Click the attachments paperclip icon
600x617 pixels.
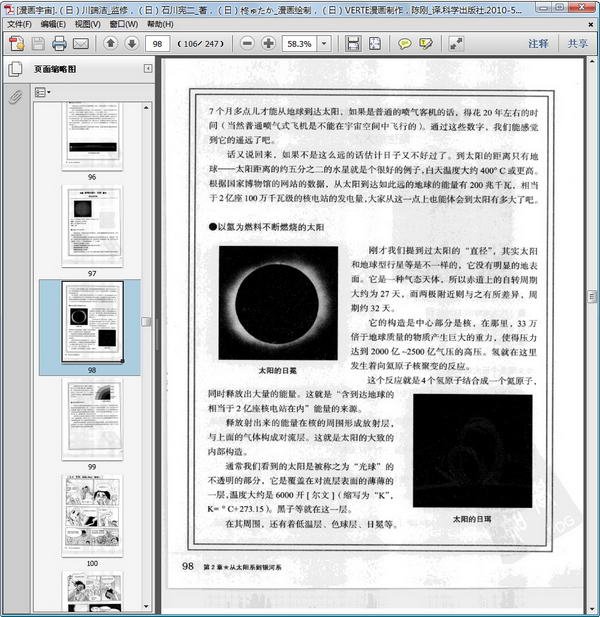coord(15,96)
